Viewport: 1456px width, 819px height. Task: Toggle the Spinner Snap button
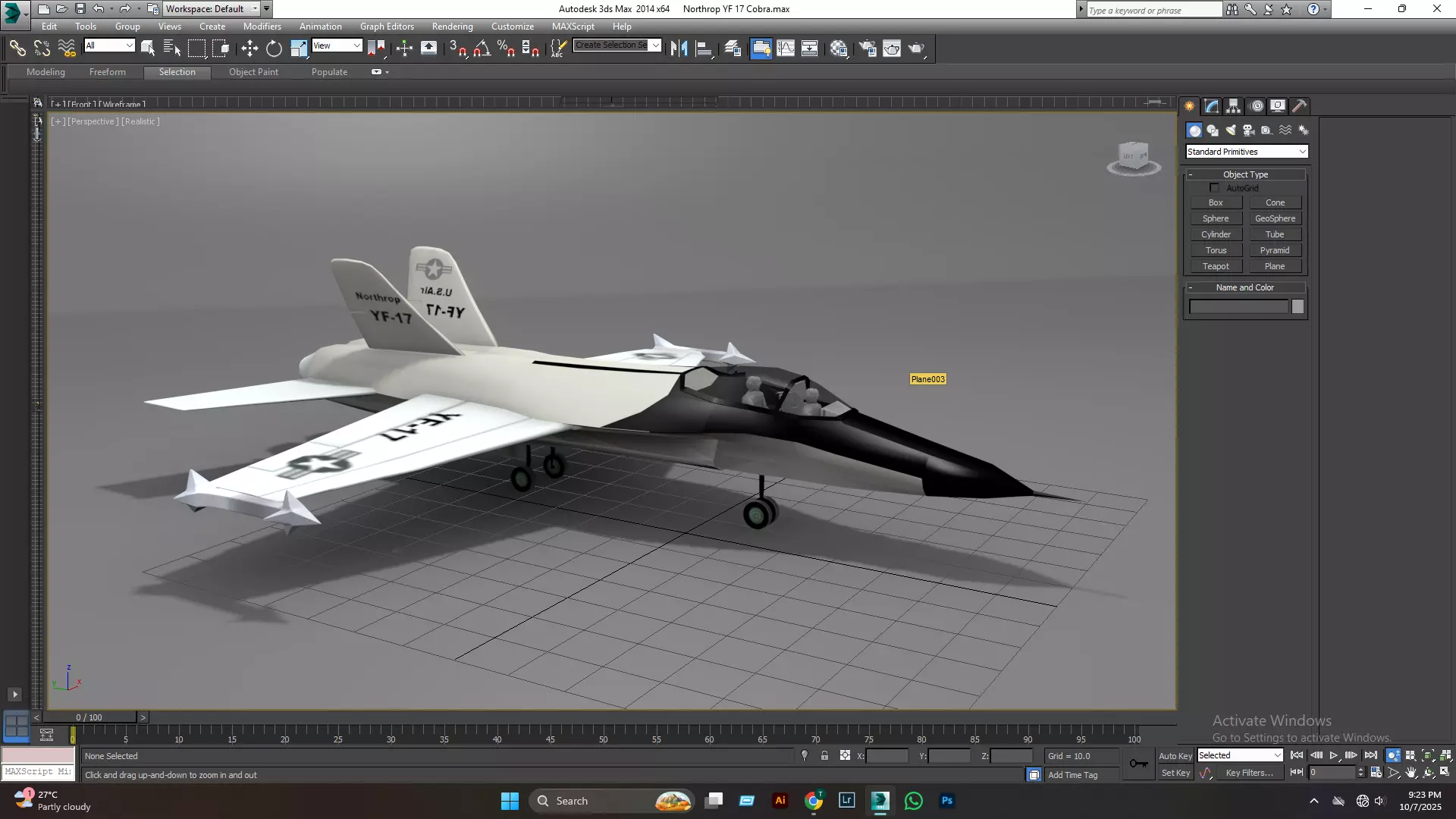click(x=530, y=49)
